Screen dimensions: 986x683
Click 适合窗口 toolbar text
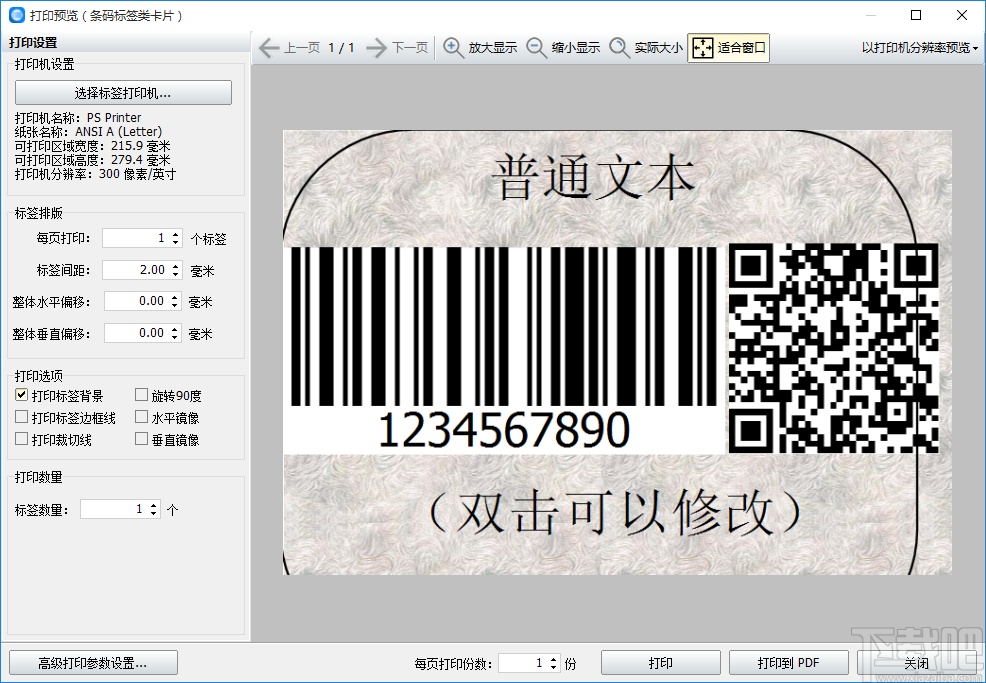[x=742, y=48]
